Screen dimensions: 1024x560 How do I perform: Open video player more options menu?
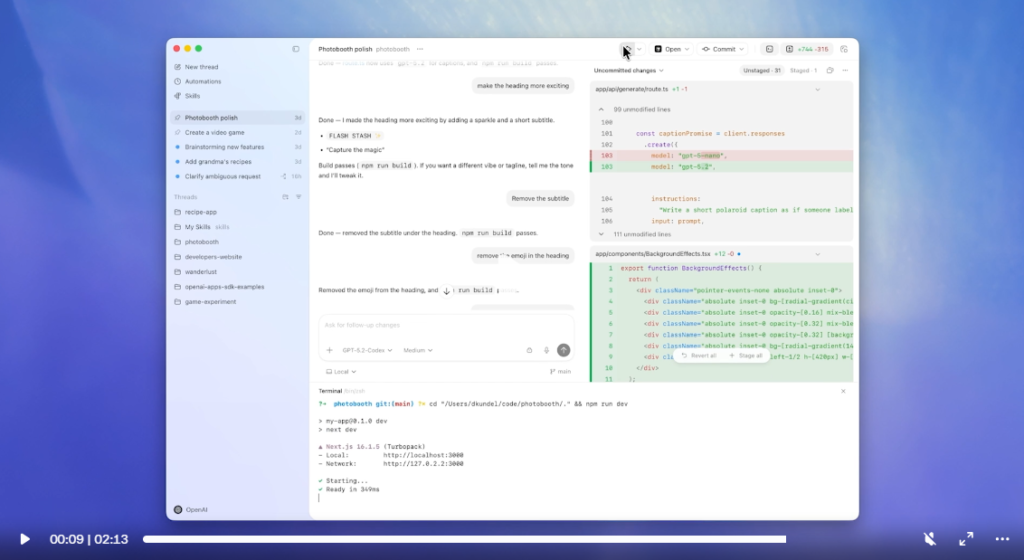tap(1002, 539)
